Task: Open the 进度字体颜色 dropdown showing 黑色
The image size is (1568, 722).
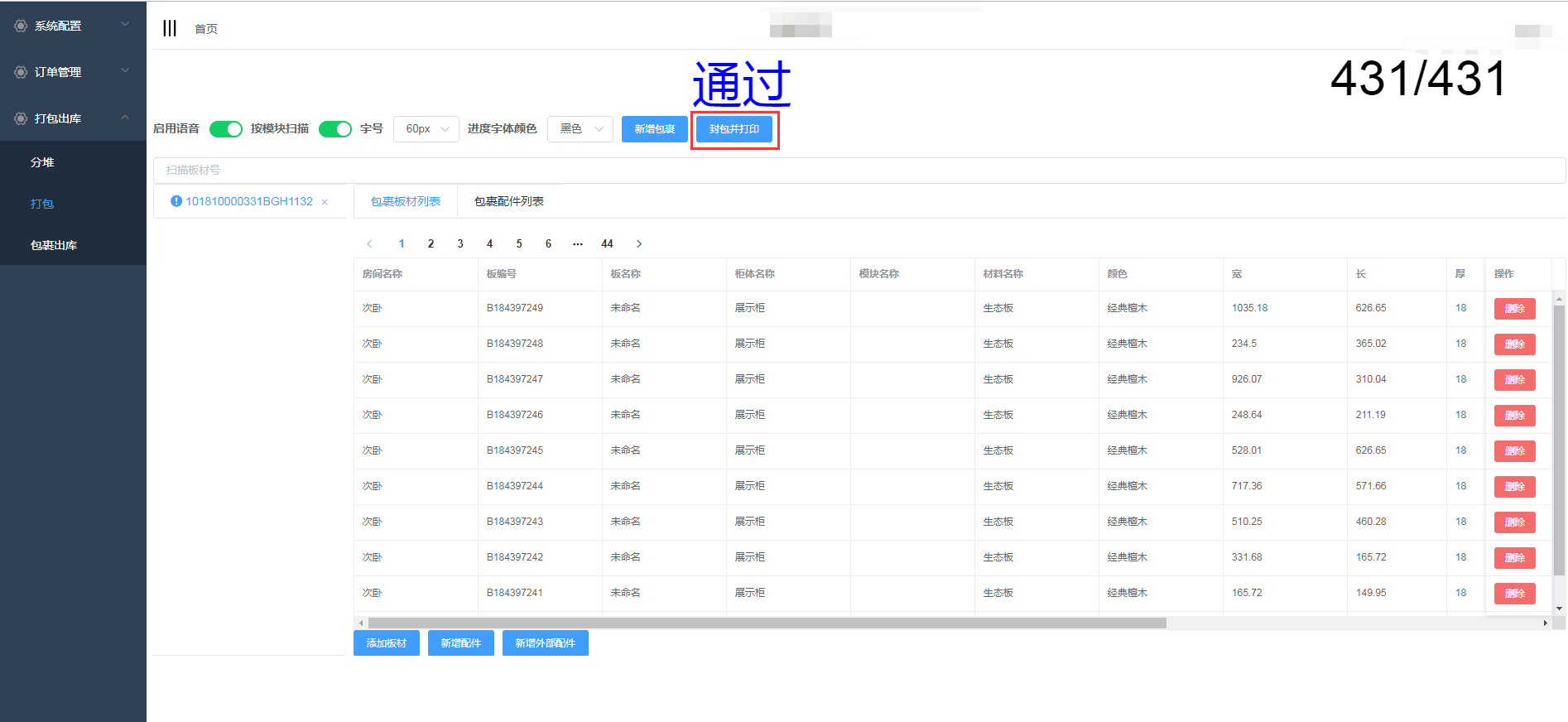Action: point(580,129)
